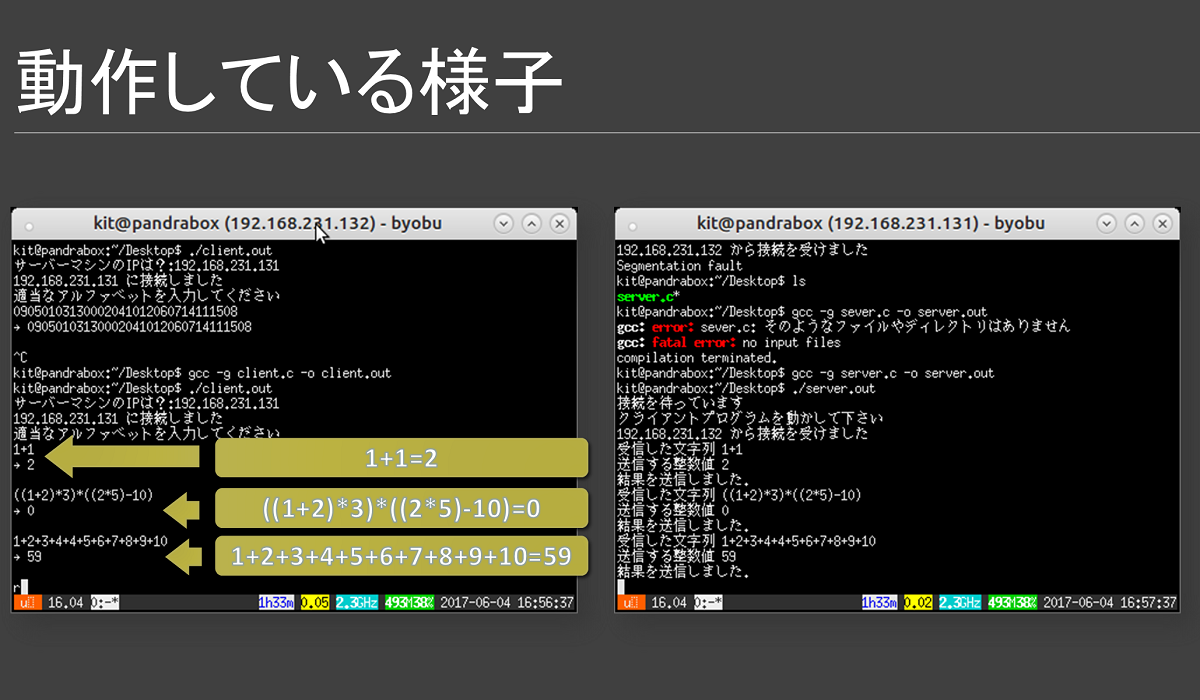
Task: Close the 192.168.231.131 byobu window
Action: tap(1164, 224)
